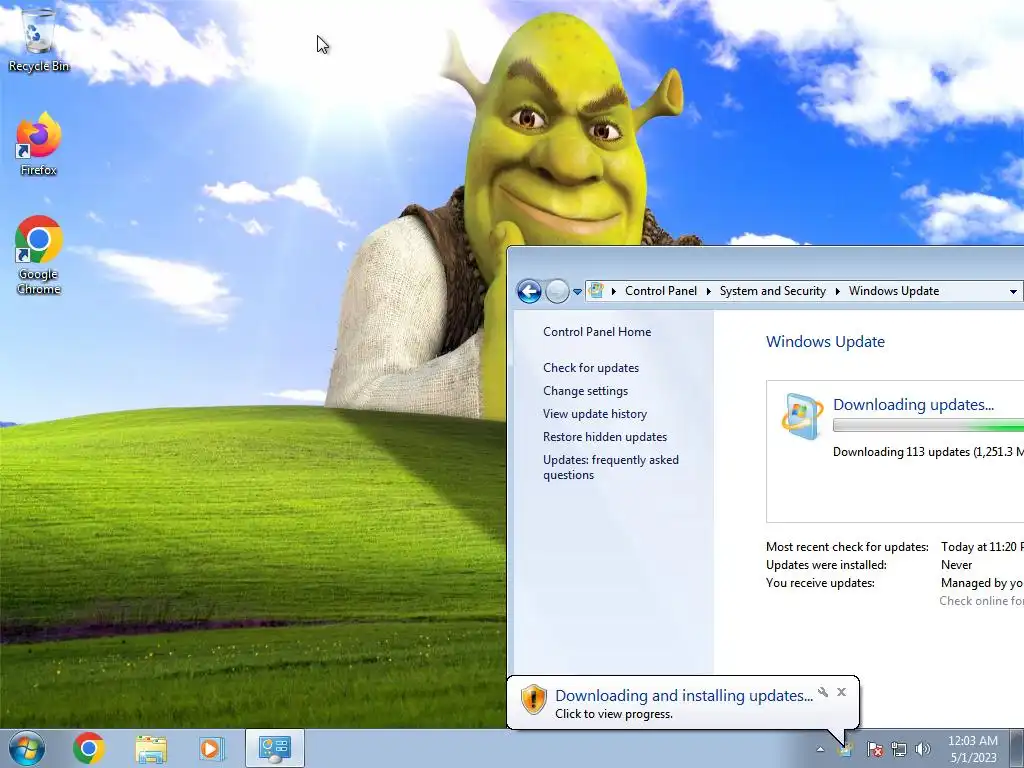Click Restore hidden updates
This screenshot has width=1024, height=768.
[x=605, y=436]
